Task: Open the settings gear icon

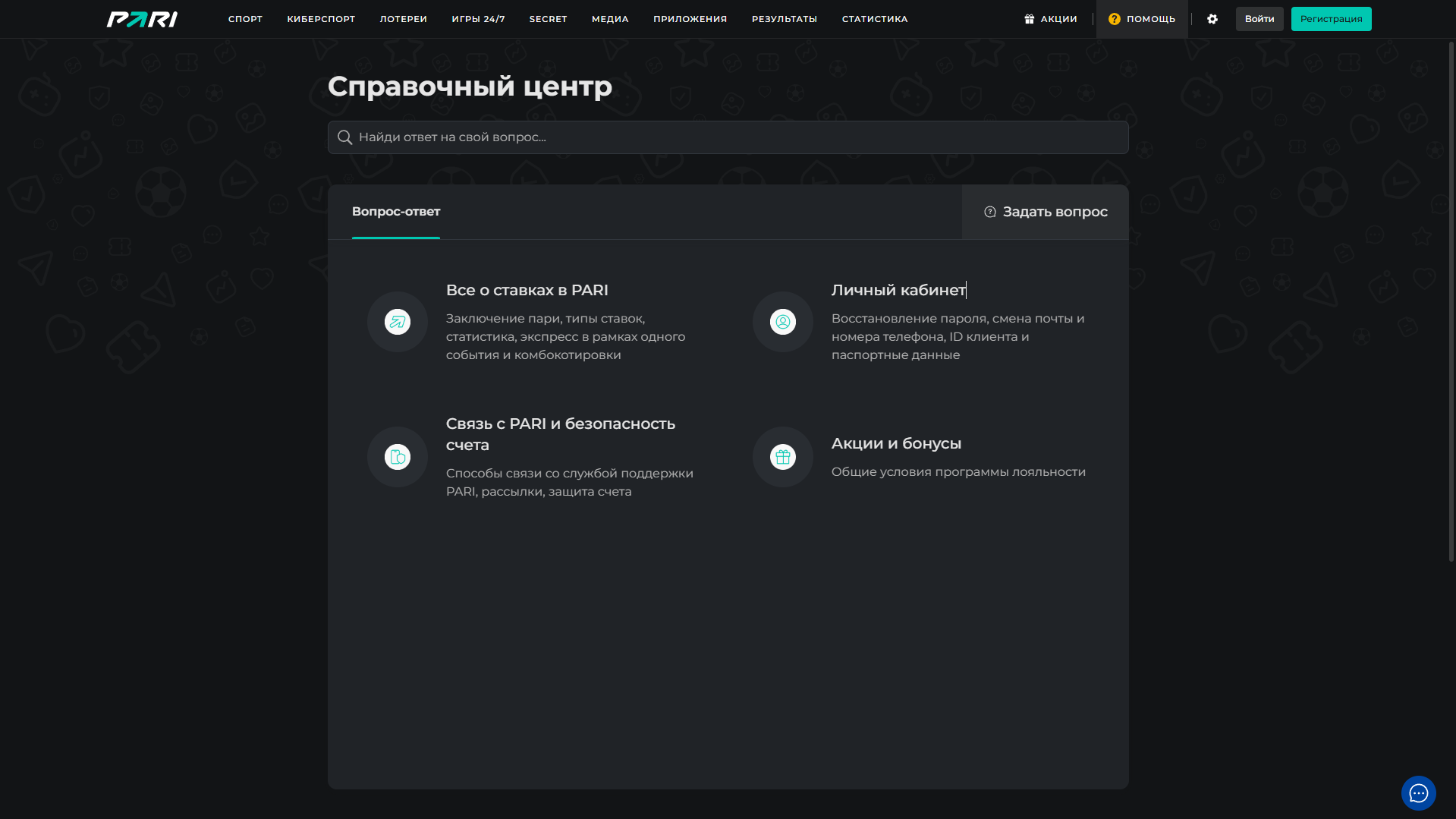Action: tap(1212, 19)
